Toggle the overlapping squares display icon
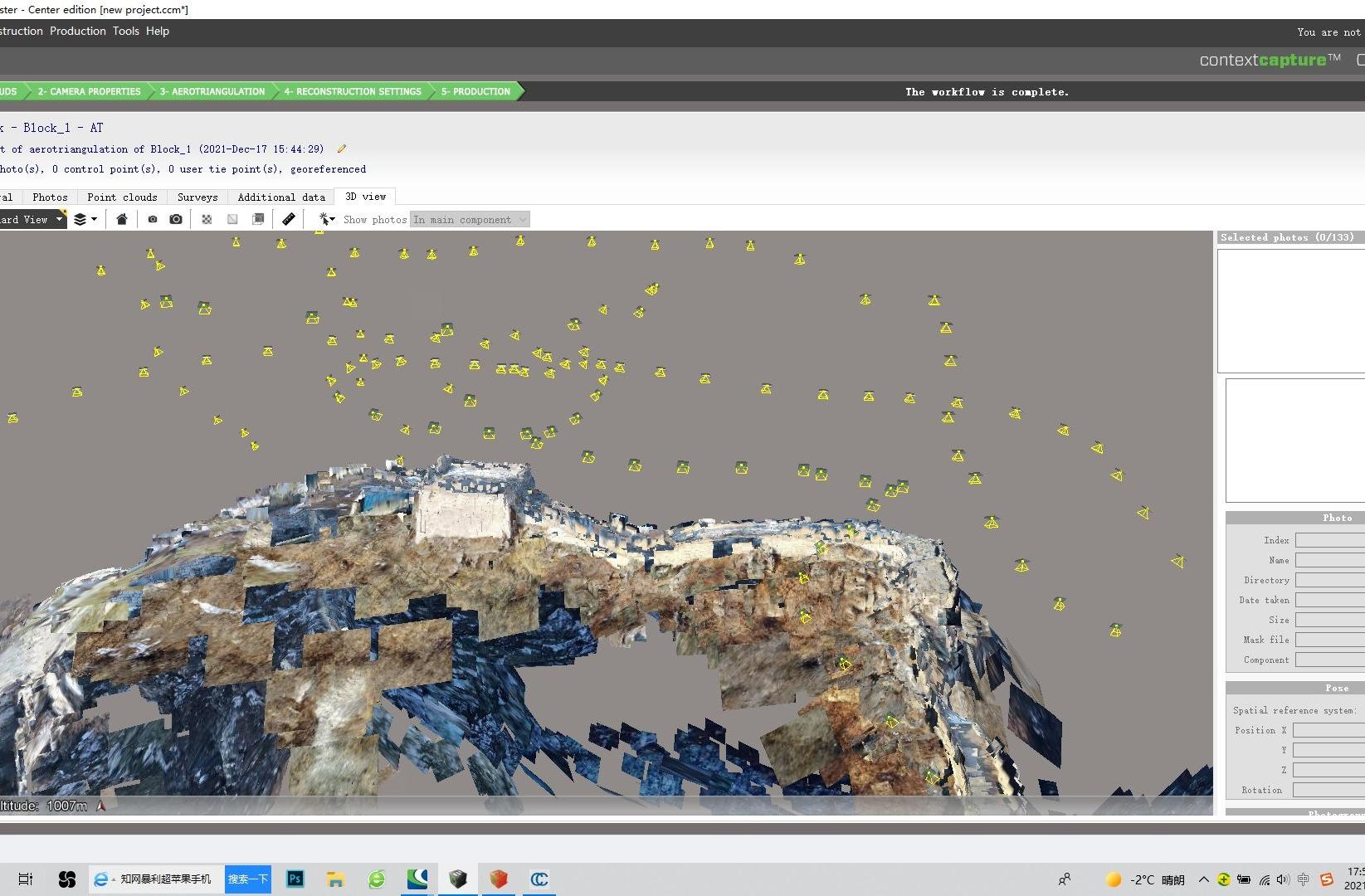Viewport: 1365px width, 896px height. pyautogui.click(x=258, y=219)
